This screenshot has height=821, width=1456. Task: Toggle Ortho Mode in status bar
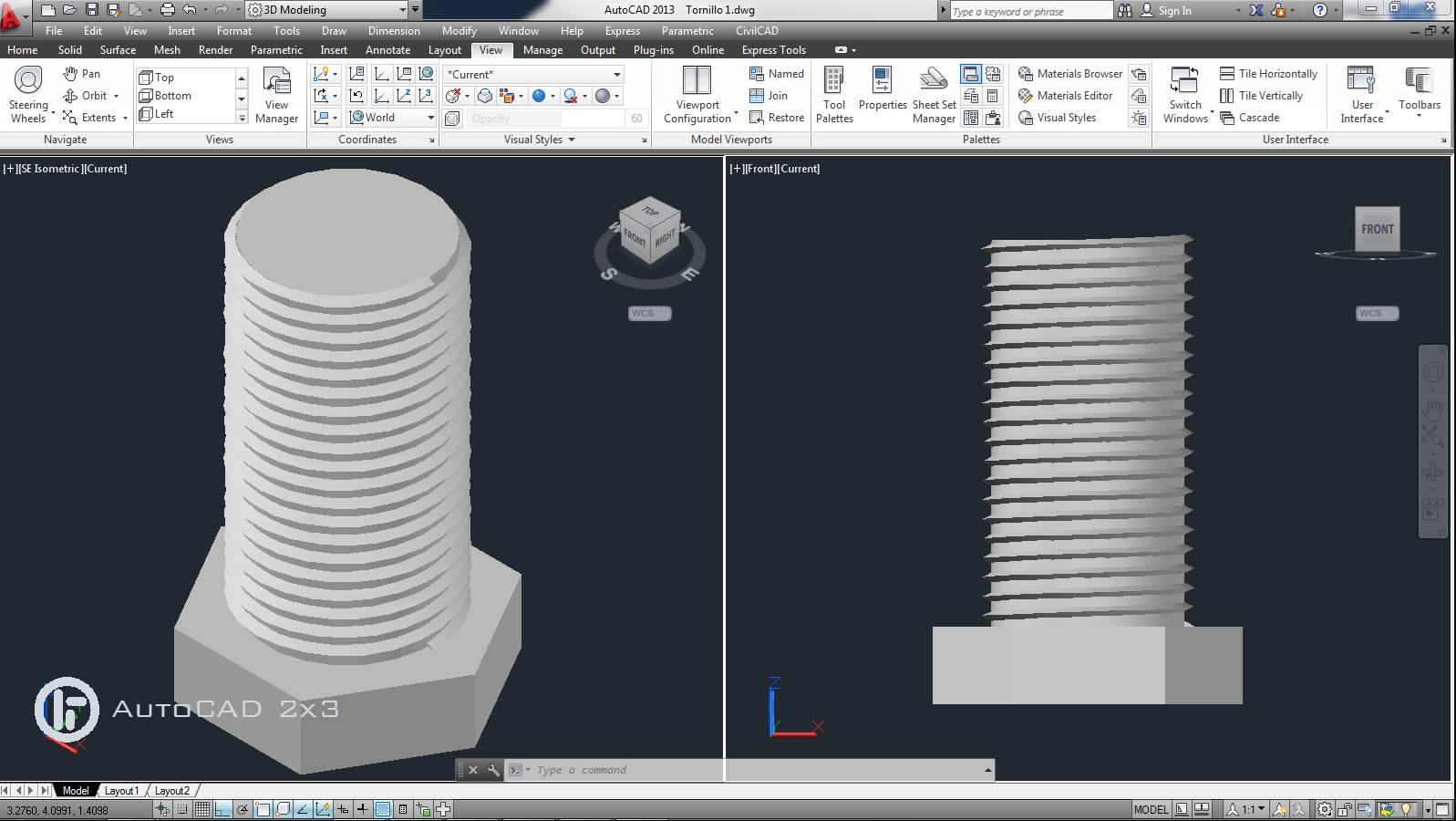click(x=222, y=809)
